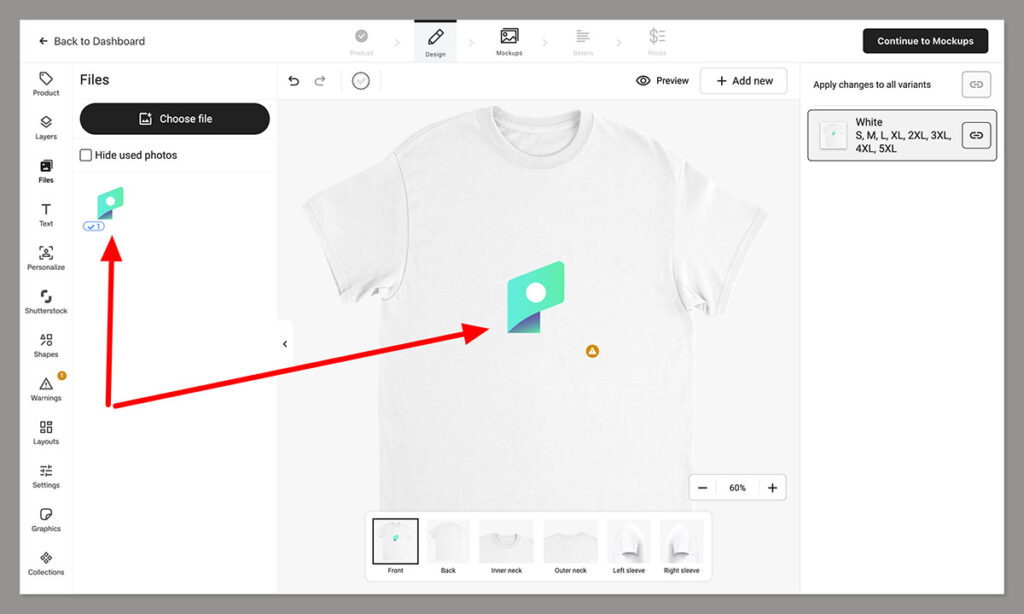Go to the Prices step
Screen dimensions: 1024x614
(x=657, y=42)
